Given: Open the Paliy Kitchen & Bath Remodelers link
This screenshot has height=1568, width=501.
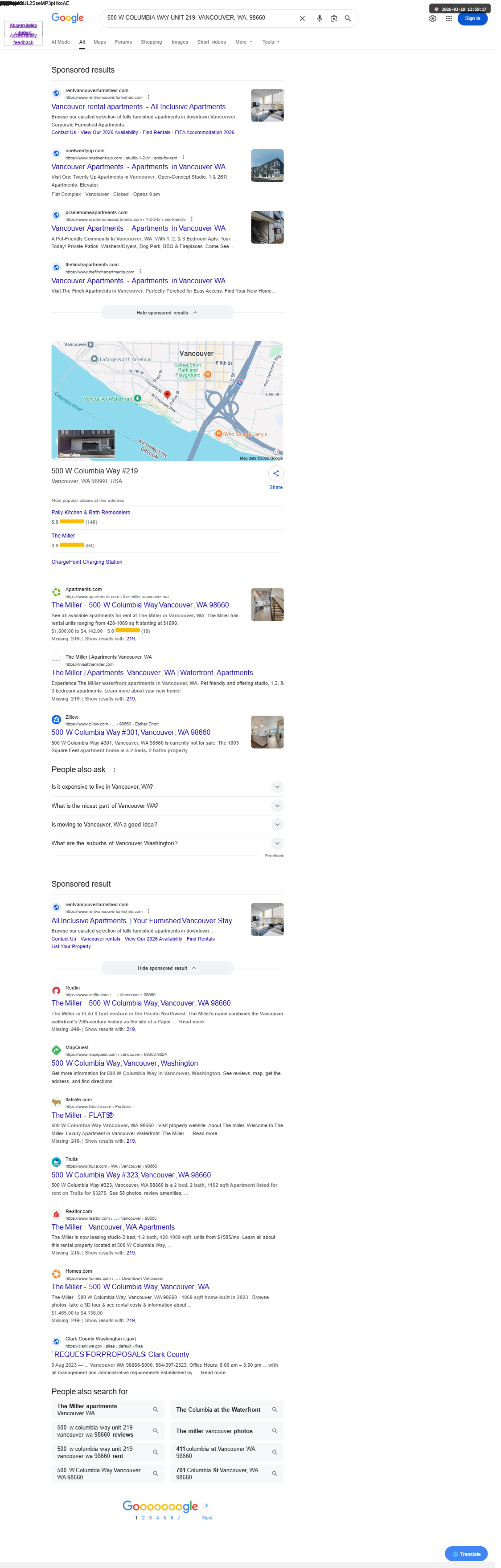Looking at the screenshot, I should [x=91, y=513].
